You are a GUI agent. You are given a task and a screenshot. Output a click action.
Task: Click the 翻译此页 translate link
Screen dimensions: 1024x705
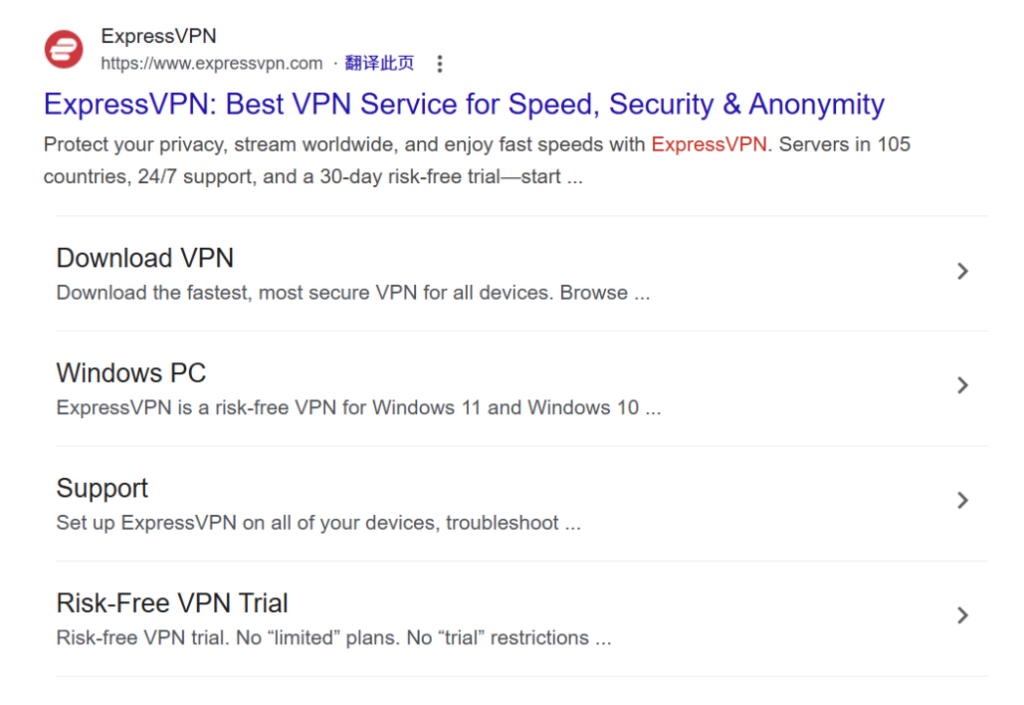379,63
